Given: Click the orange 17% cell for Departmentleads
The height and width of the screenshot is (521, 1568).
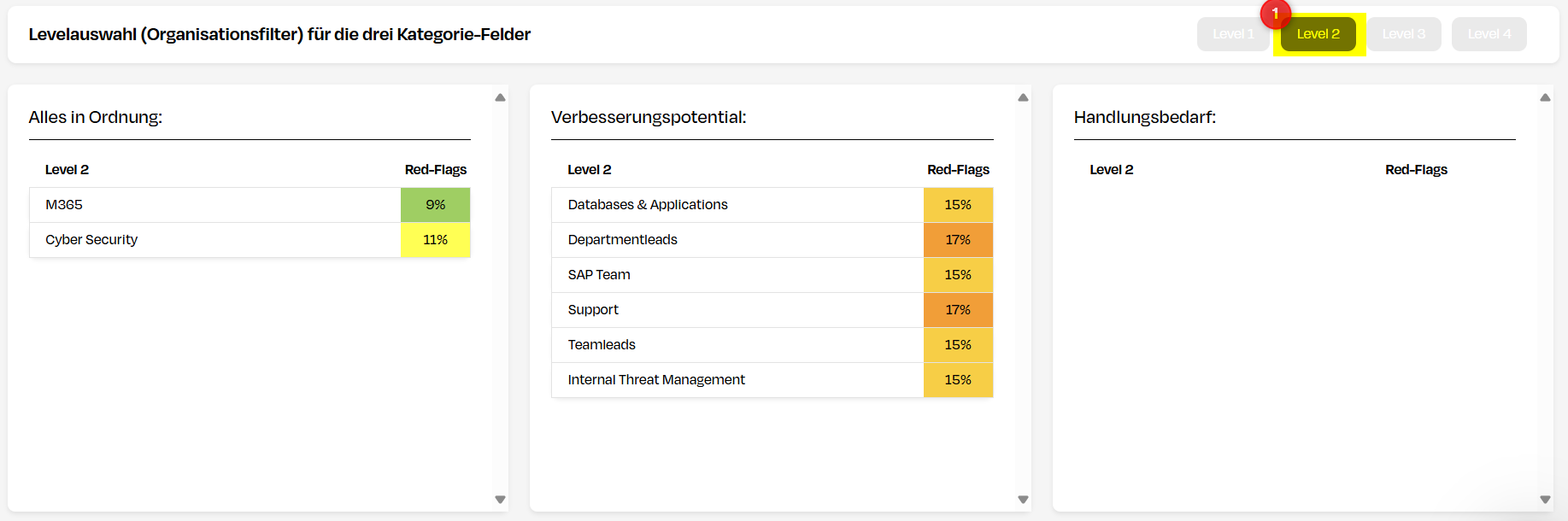Looking at the screenshot, I should (958, 240).
